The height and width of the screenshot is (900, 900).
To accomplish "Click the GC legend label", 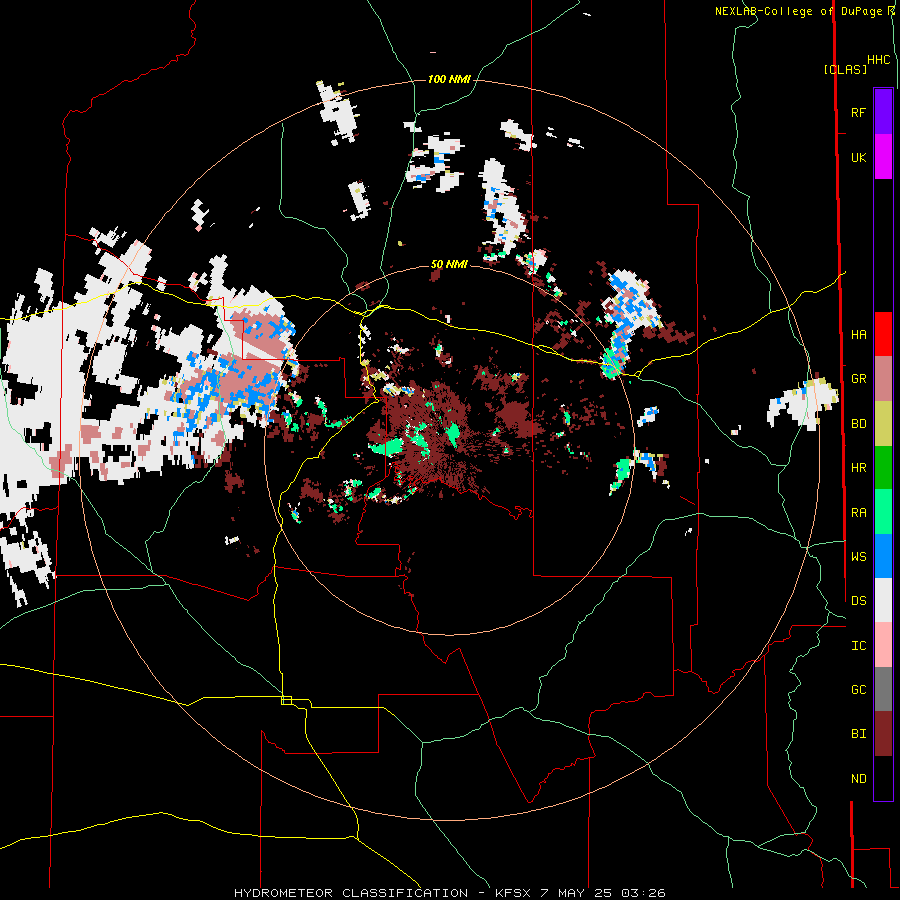I will (858, 689).
